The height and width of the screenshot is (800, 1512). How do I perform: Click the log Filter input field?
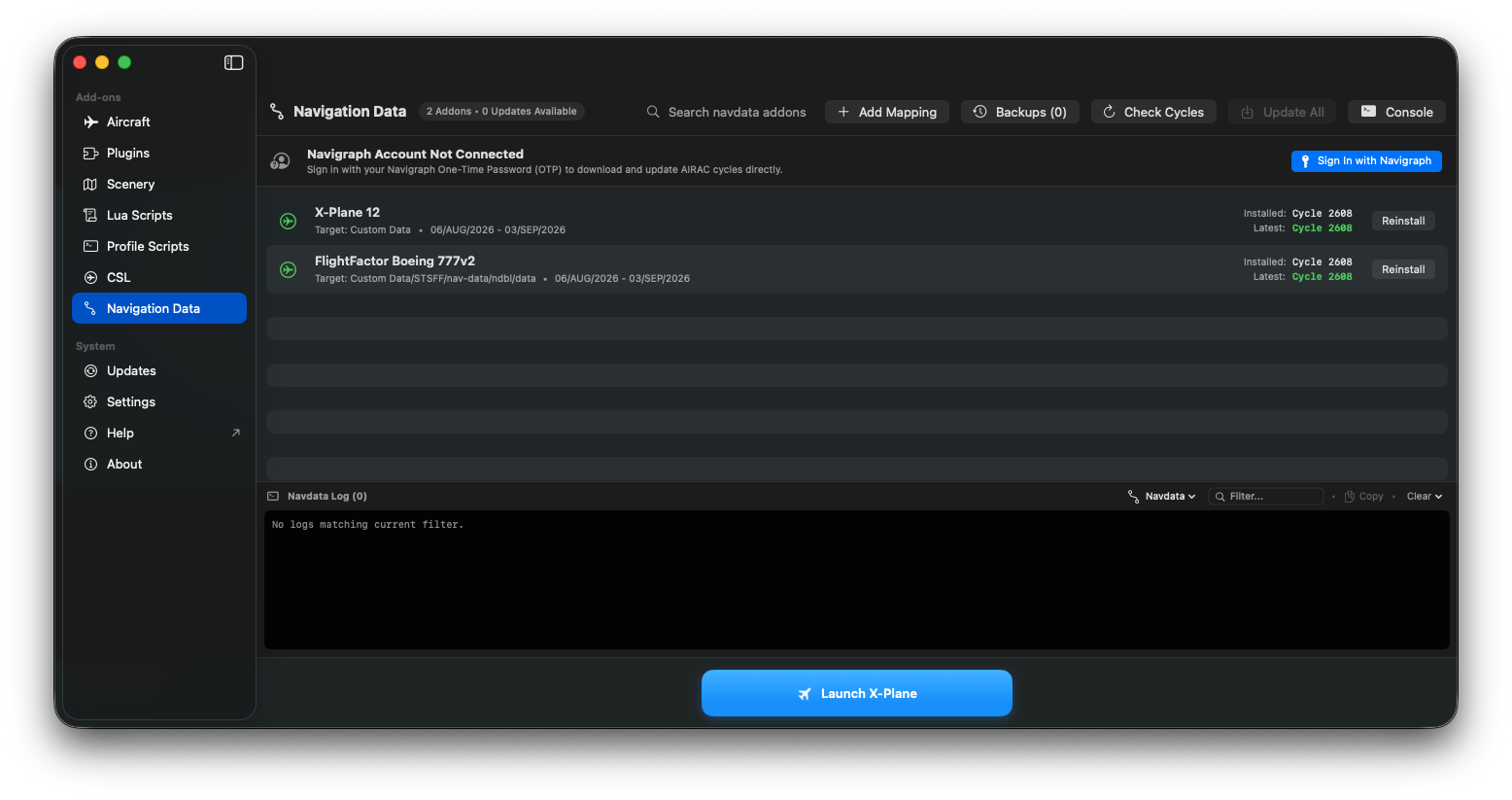(x=1266, y=496)
